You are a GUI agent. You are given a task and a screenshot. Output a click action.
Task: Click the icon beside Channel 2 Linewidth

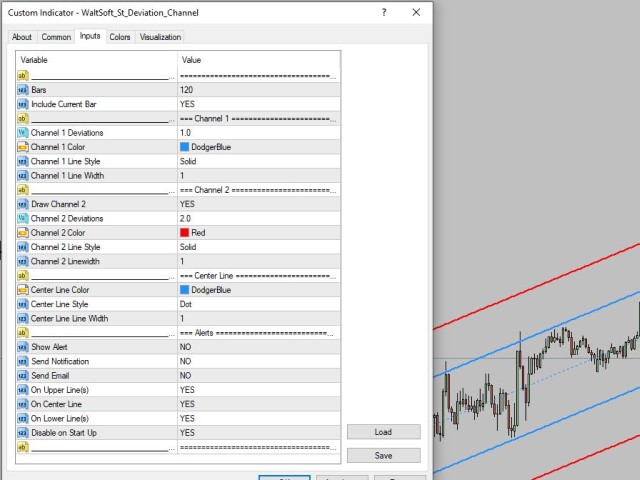(23, 261)
